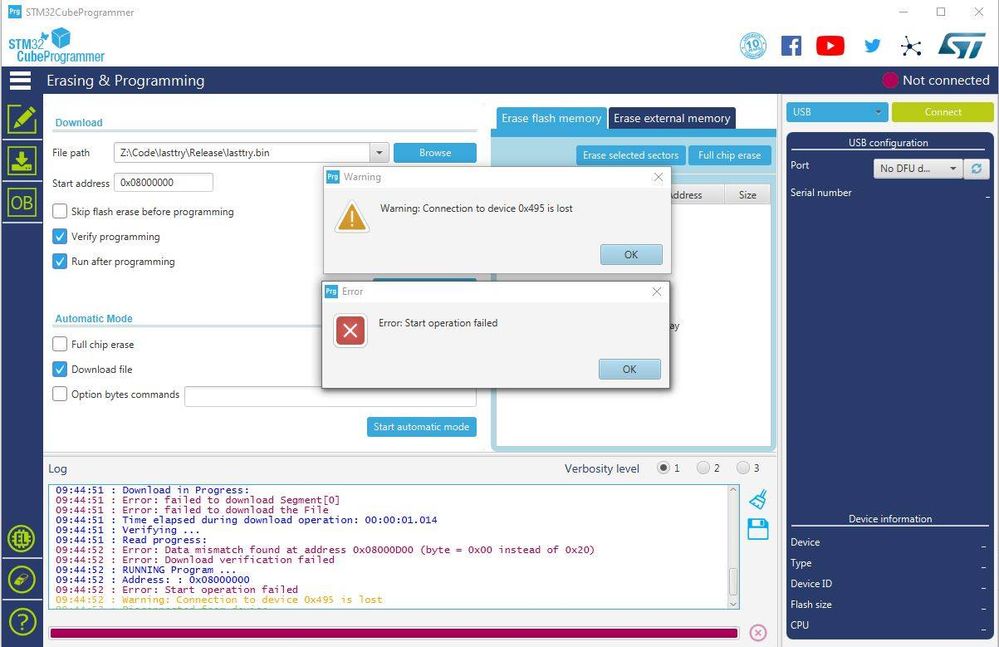Select verbosity level 1
999x647 pixels.
point(663,468)
